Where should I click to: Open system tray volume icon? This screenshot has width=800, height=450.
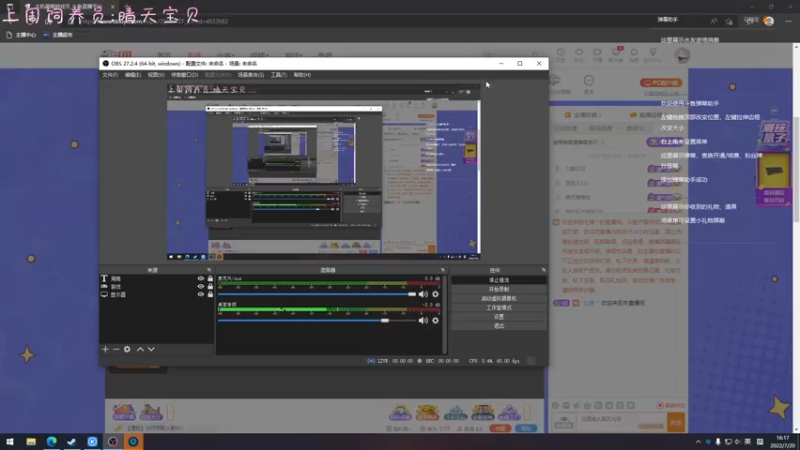click(x=738, y=442)
